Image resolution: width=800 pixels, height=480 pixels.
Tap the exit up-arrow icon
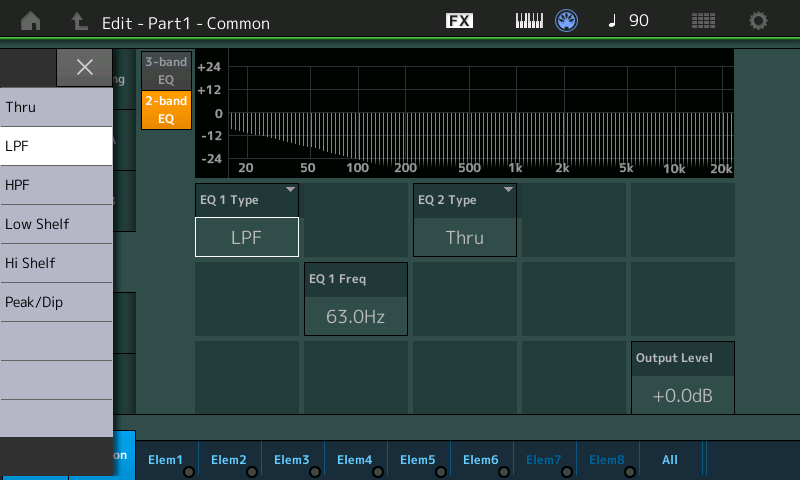pos(79,21)
